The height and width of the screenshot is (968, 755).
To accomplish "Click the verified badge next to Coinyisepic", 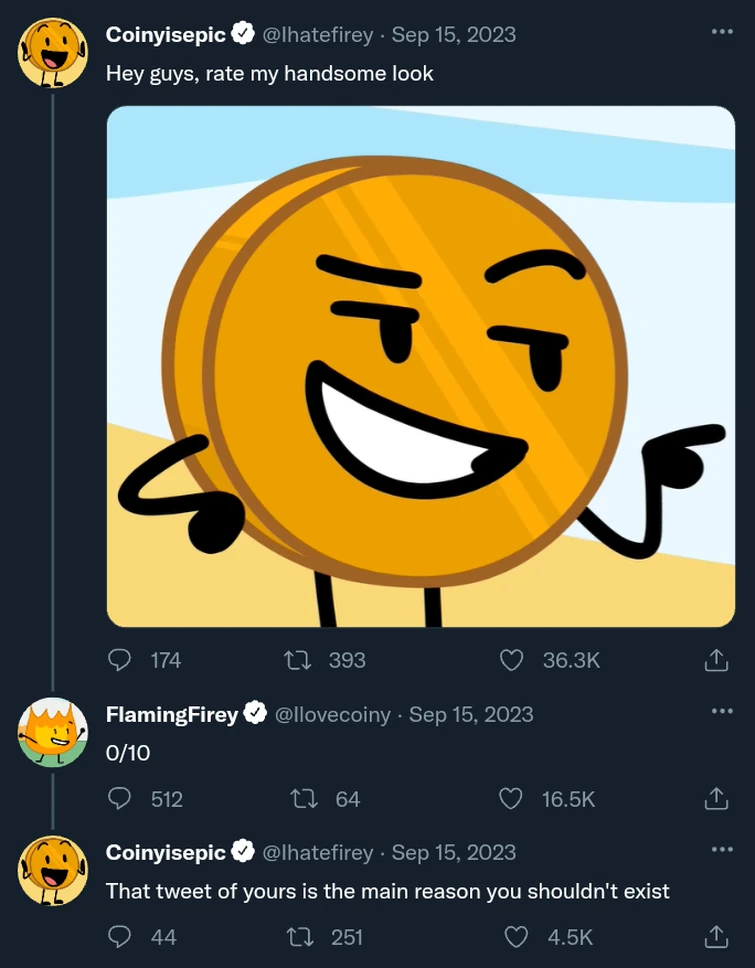I will [x=241, y=33].
